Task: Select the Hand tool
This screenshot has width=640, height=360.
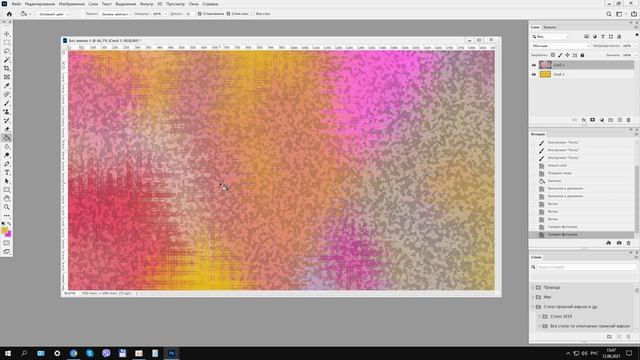Action: (7, 198)
